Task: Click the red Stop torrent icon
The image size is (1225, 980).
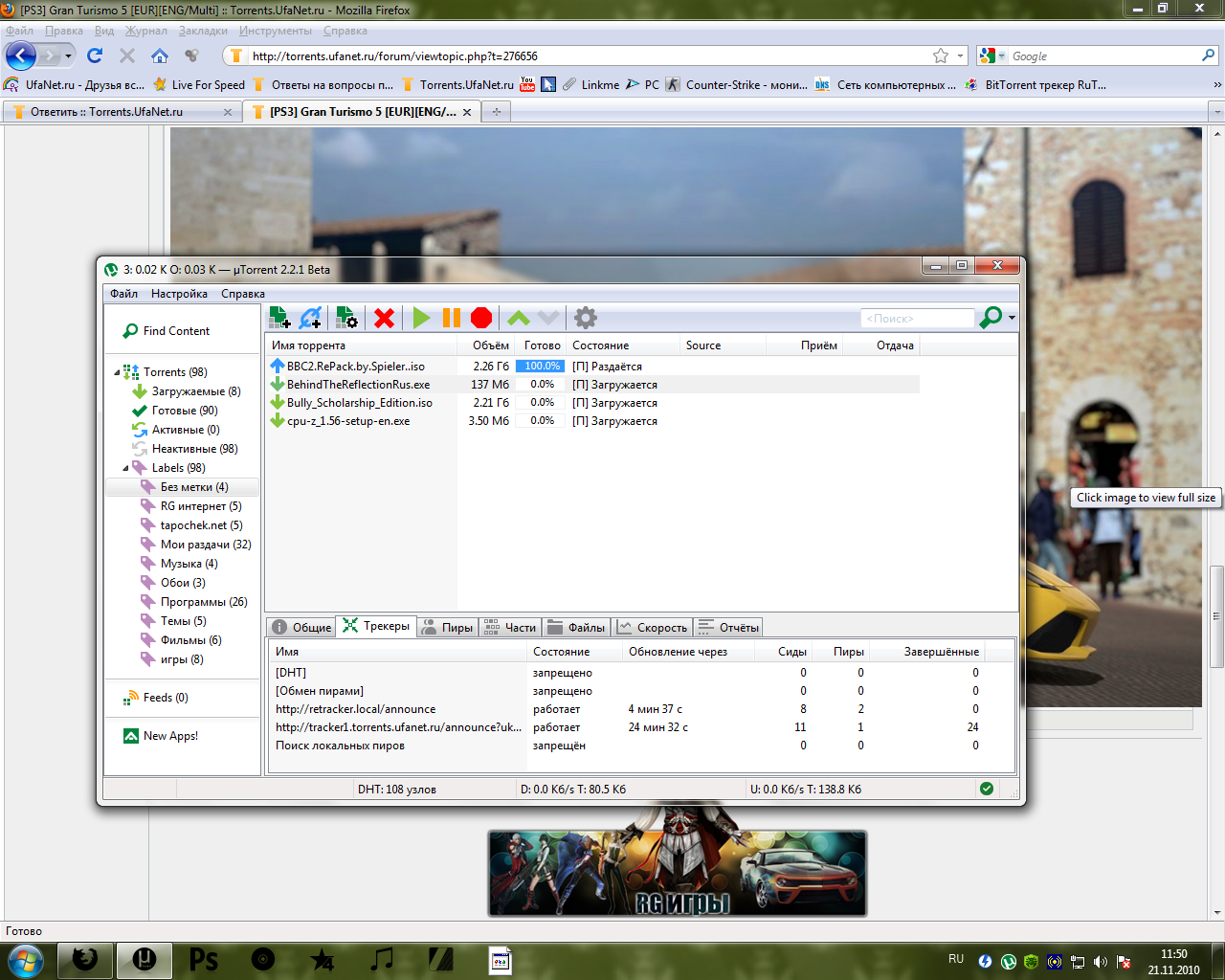Action: point(481,318)
